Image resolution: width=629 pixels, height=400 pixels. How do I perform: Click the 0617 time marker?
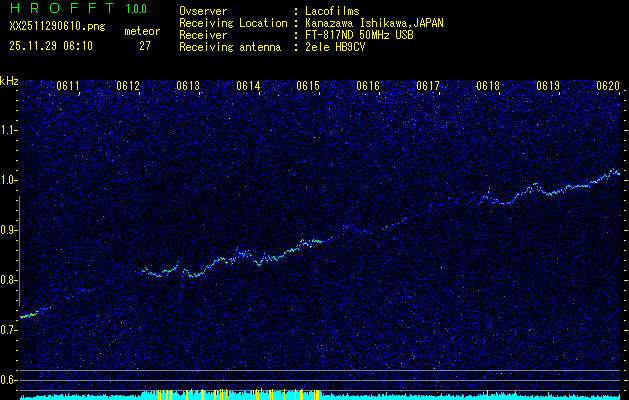tap(428, 87)
